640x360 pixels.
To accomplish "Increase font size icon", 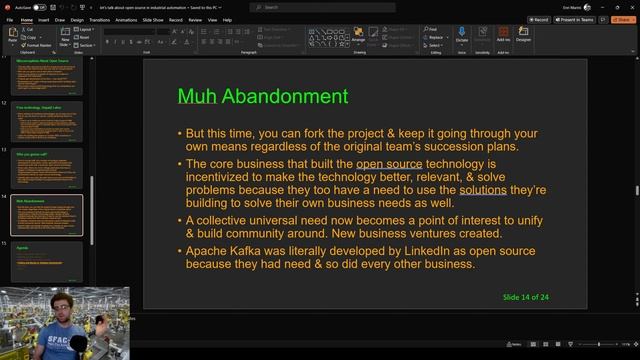I will (x=174, y=31).
